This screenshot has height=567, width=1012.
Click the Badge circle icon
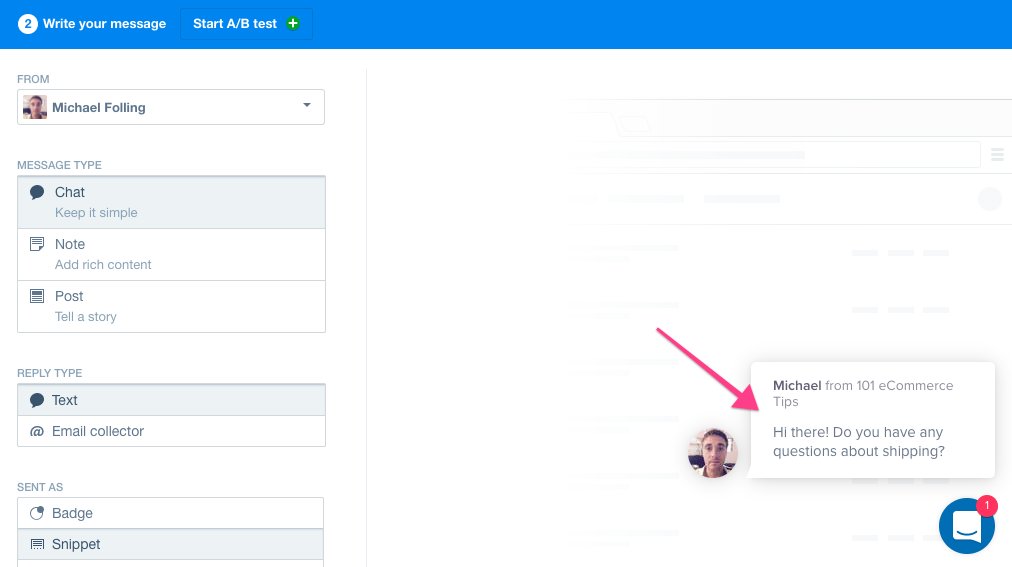37,513
